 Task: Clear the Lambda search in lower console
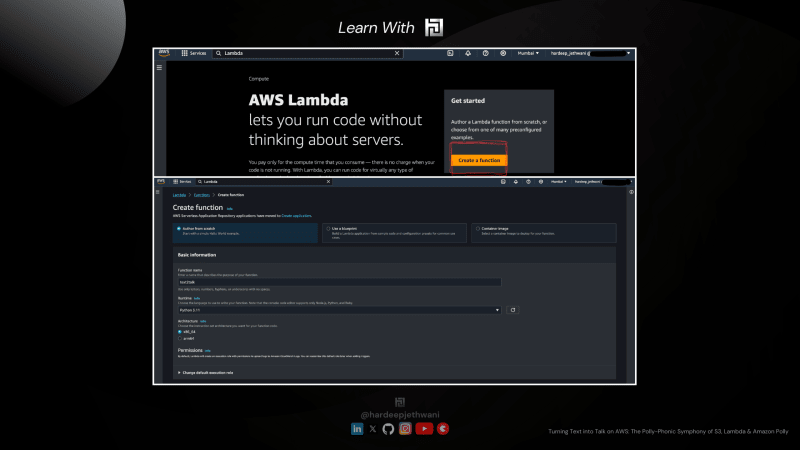(328, 182)
